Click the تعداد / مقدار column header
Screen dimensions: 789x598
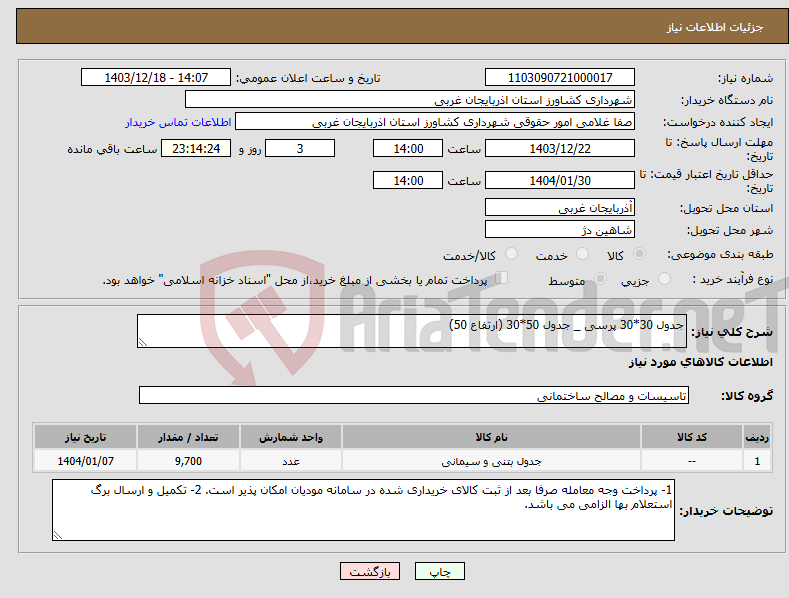(x=188, y=437)
